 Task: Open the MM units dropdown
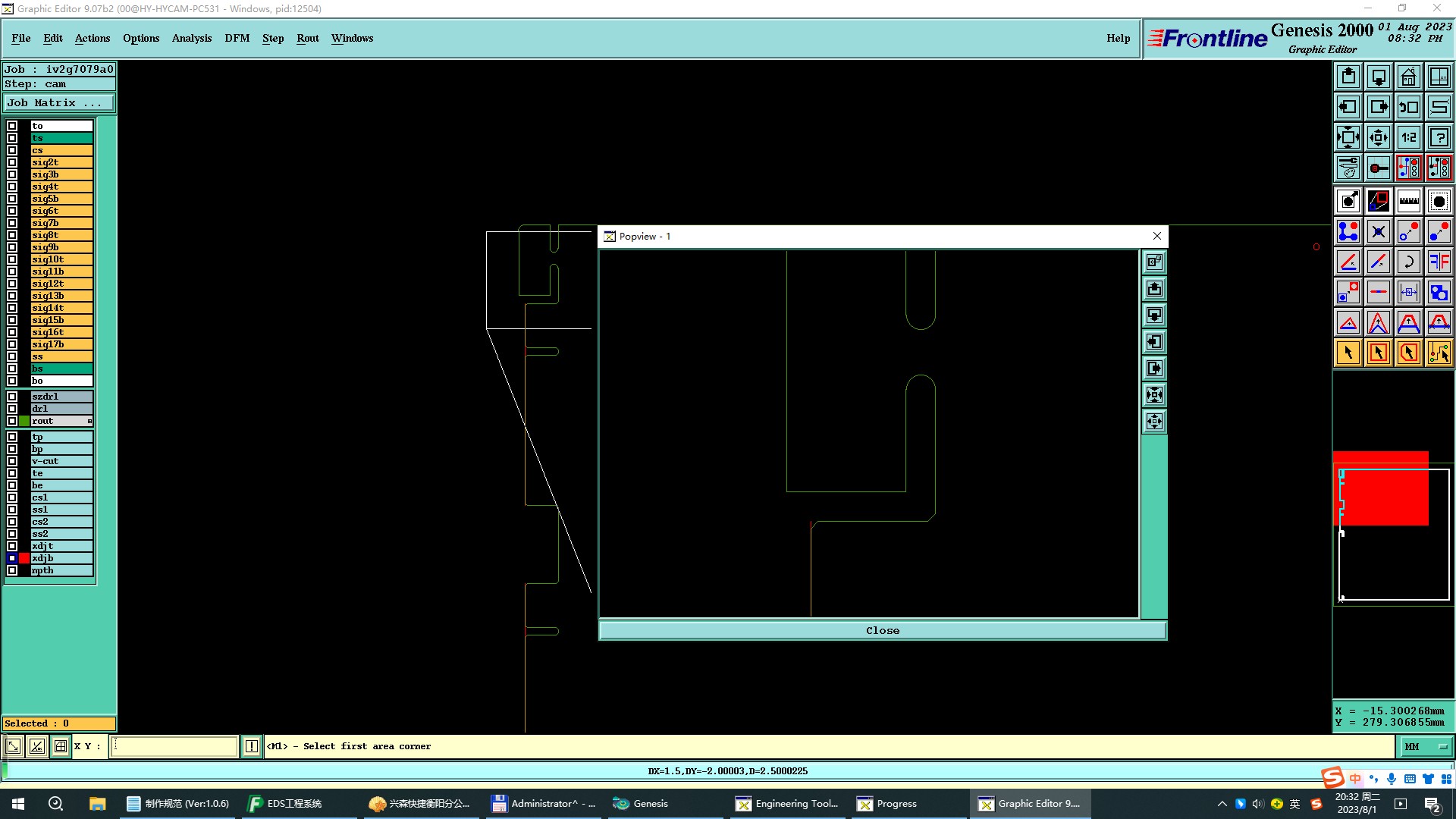pyautogui.click(x=1426, y=746)
